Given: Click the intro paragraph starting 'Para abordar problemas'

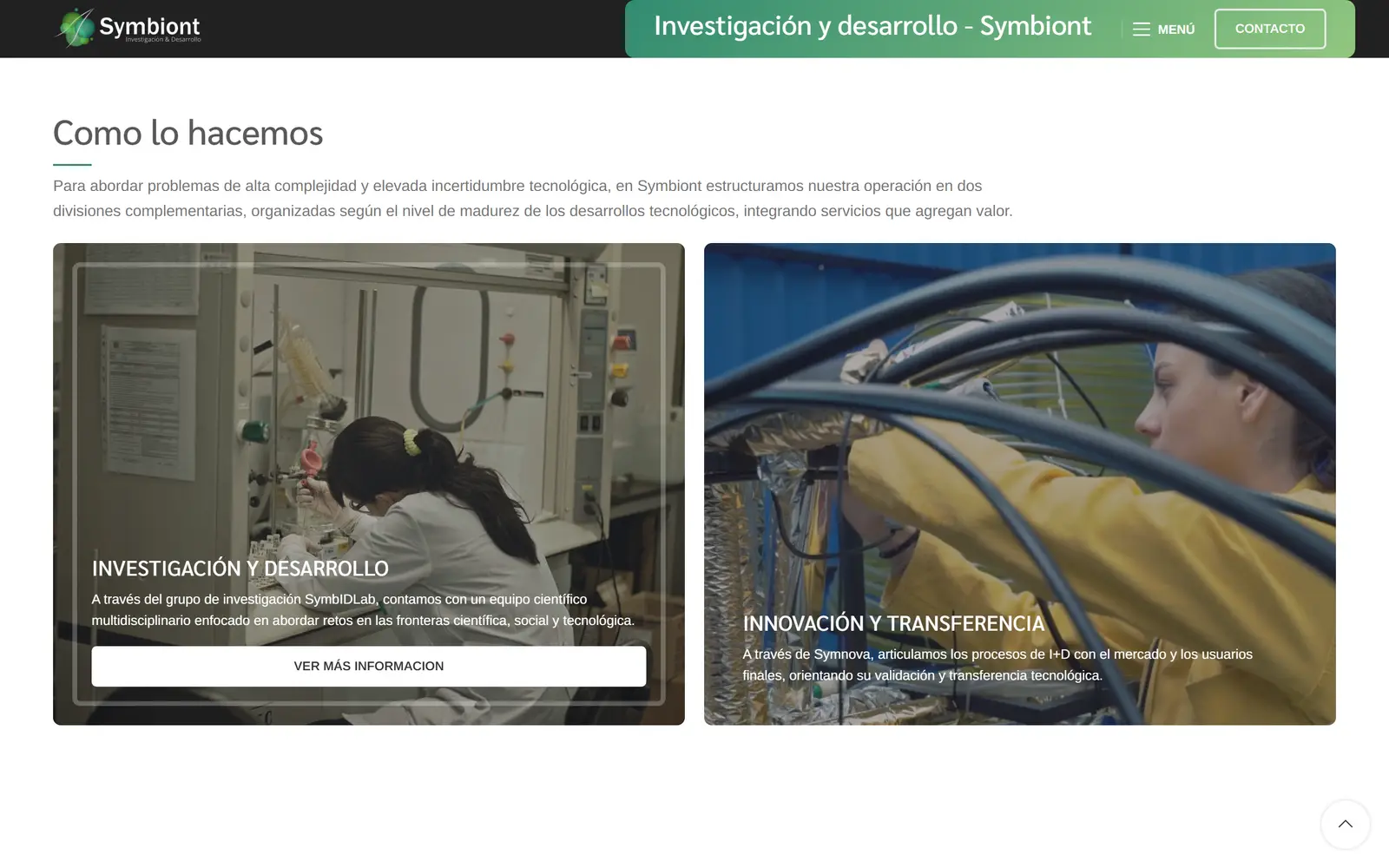Looking at the screenshot, I should click(532, 198).
